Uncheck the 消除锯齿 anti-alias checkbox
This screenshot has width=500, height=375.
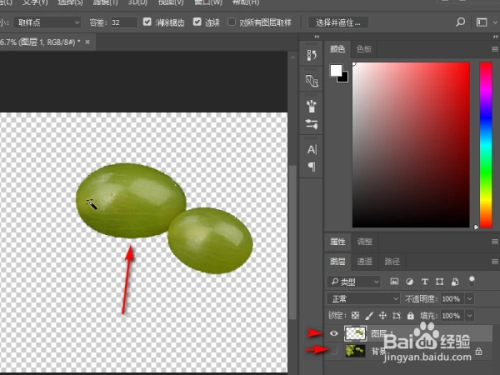pyautogui.click(x=147, y=22)
